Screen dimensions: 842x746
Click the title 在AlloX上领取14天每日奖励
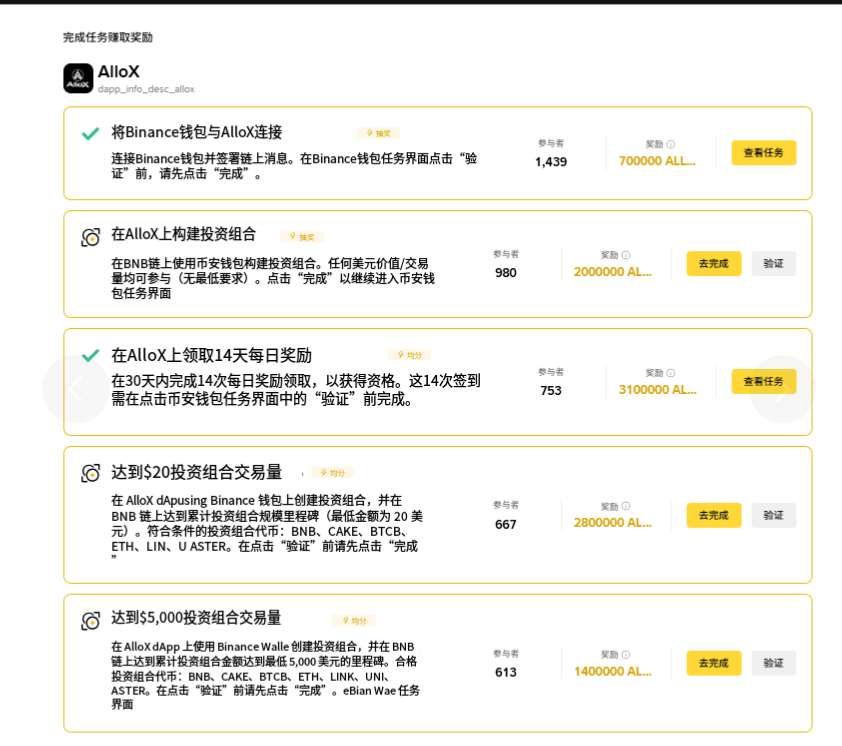pos(212,355)
